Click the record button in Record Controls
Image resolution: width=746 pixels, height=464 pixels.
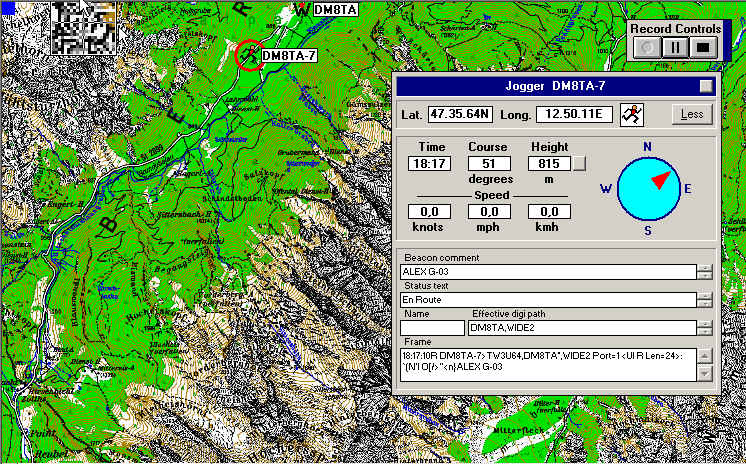coord(648,48)
